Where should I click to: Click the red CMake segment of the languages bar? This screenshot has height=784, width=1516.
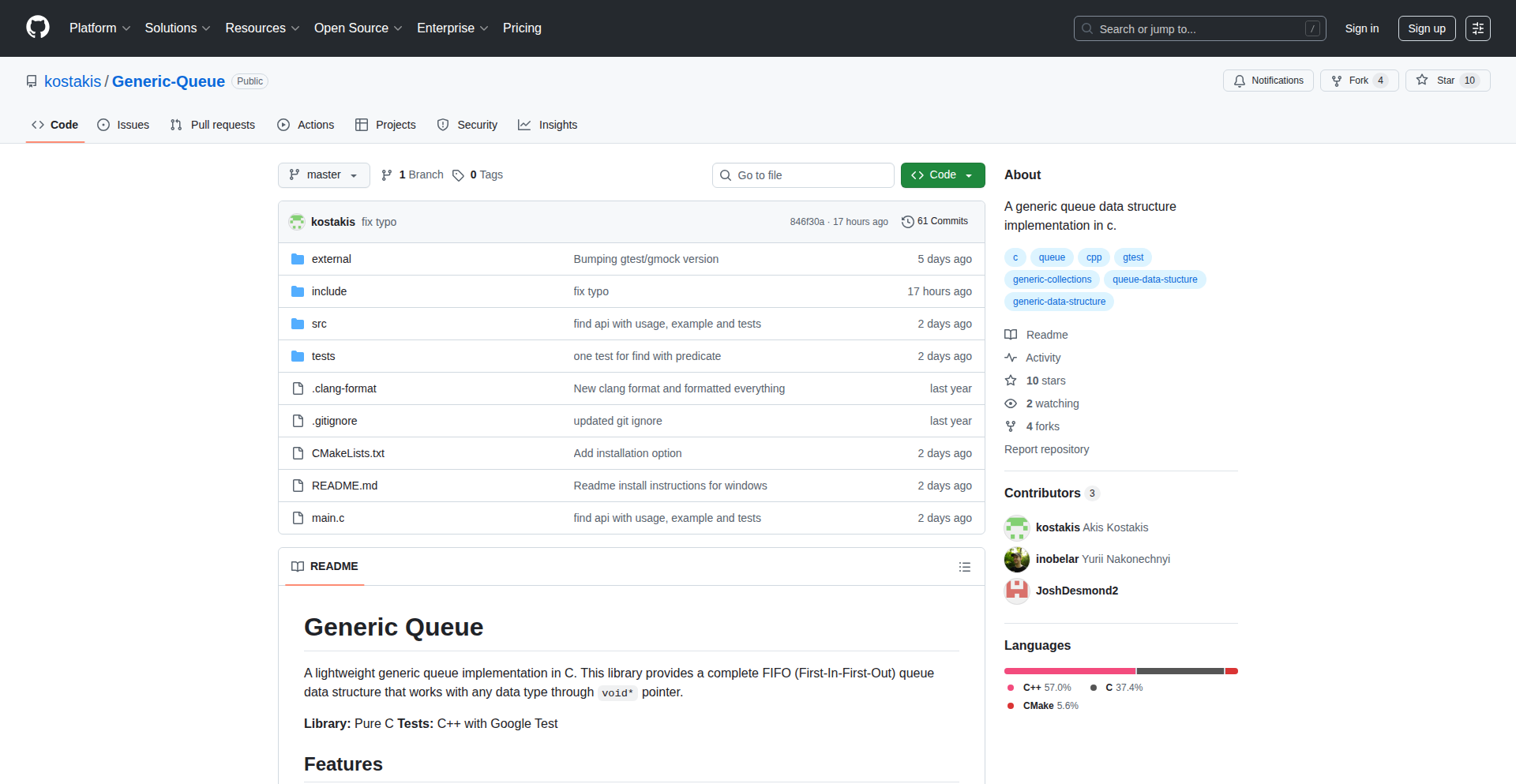[x=1232, y=671]
